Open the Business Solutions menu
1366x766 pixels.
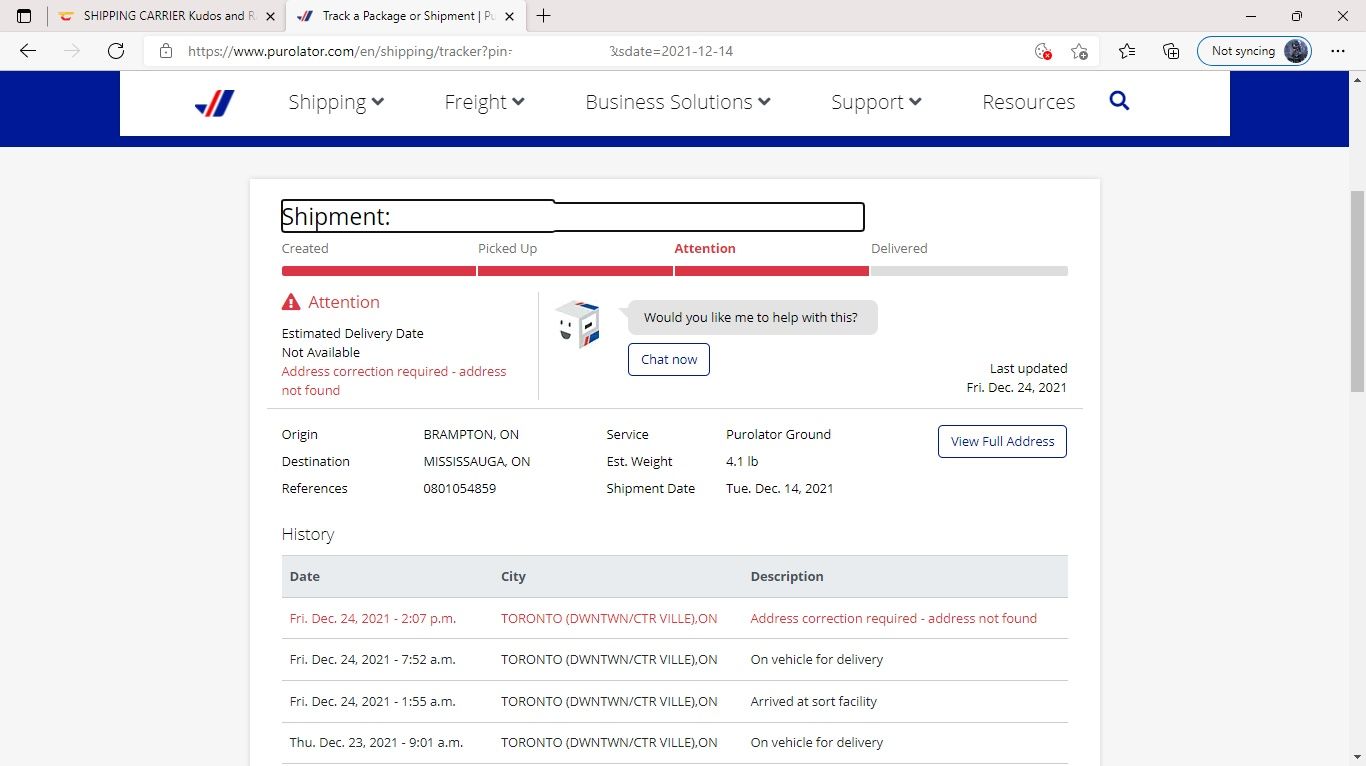tap(677, 101)
